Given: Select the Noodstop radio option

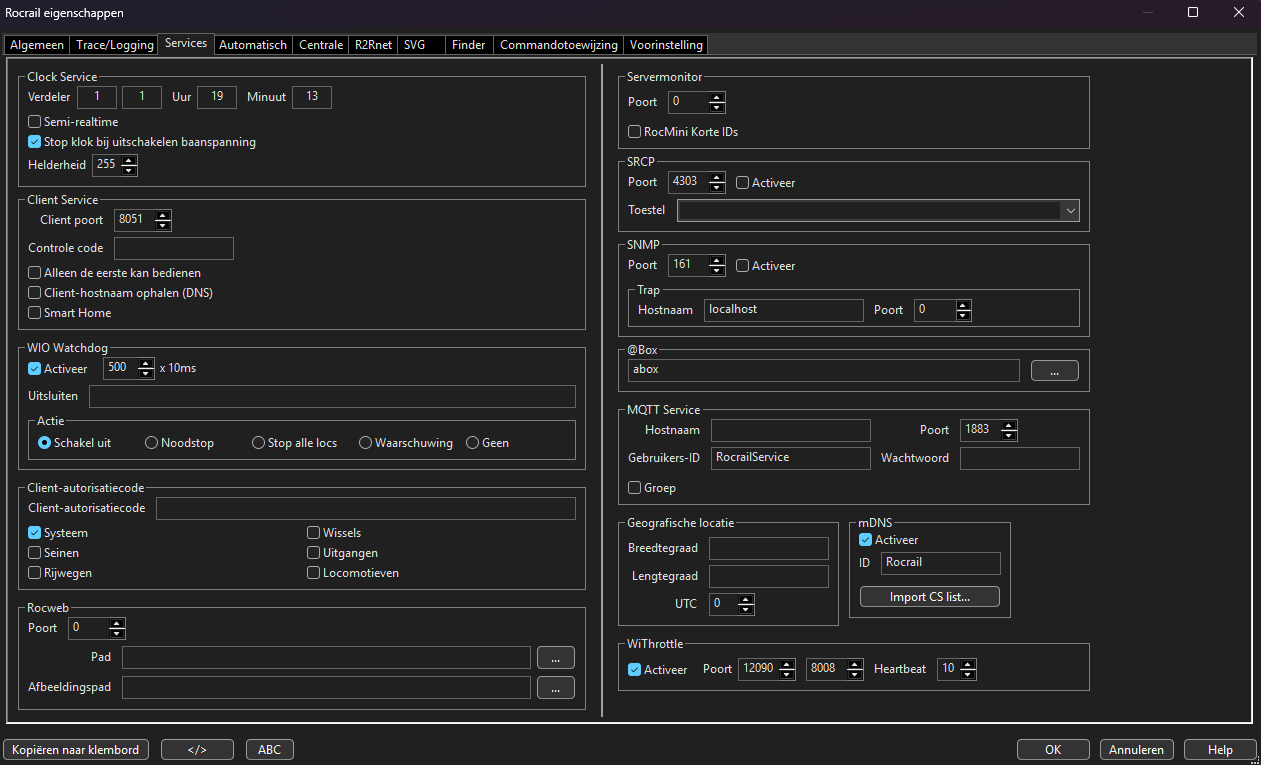Looking at the screenshot, I should [152, 443].
